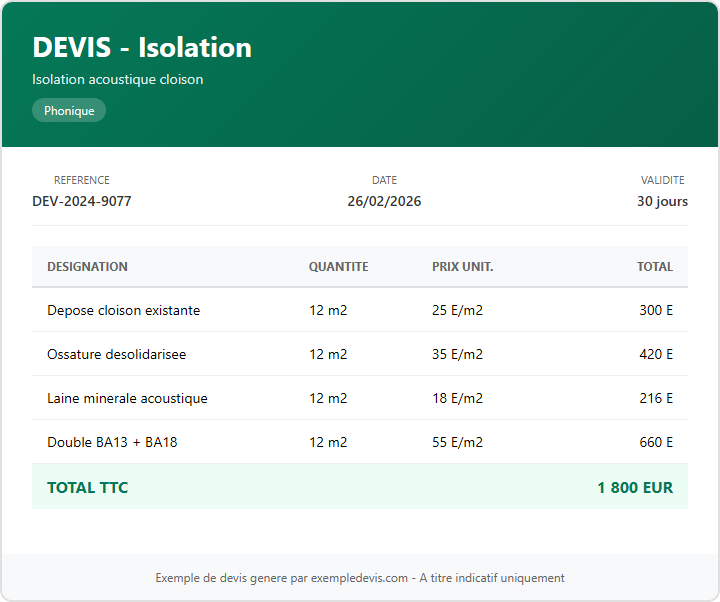
Task: Click the TOTAL TTC label
Action: point(87,488)
